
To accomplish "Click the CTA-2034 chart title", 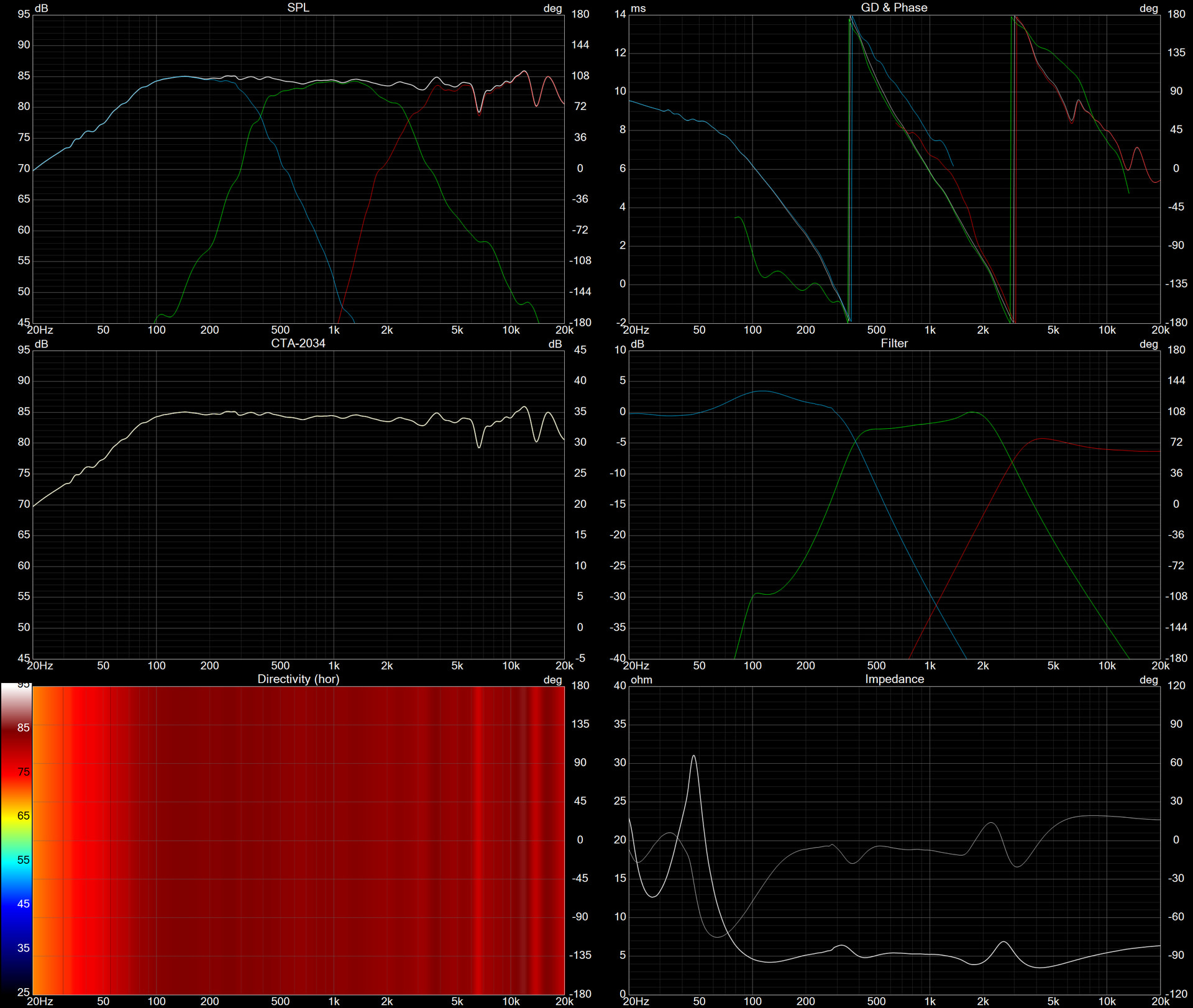I will 298,343.
